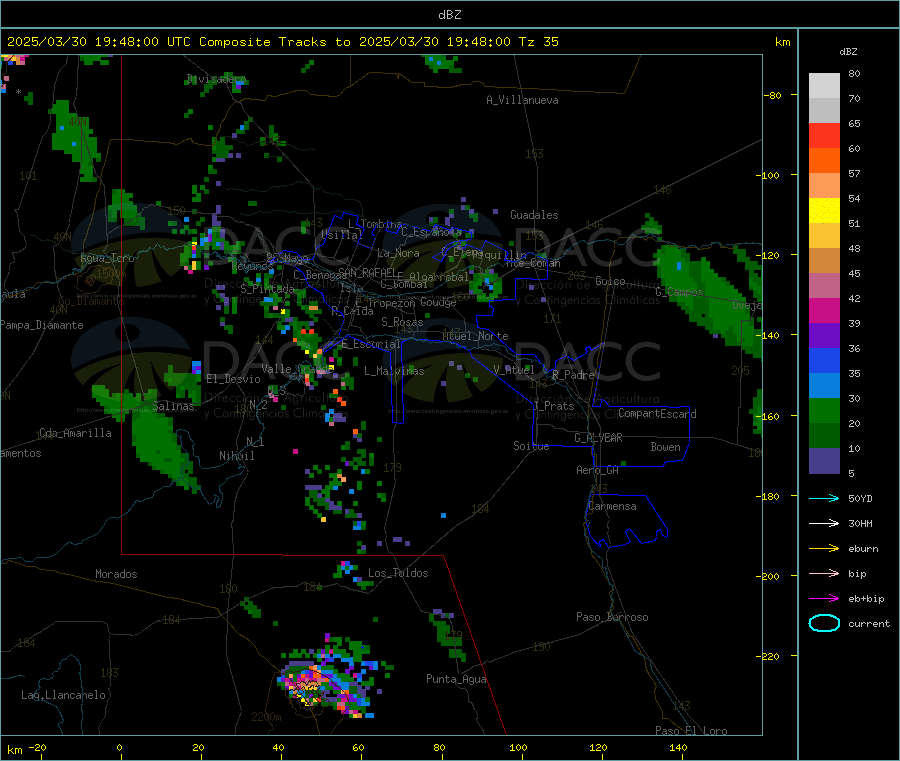This screenshot has width=900, height=761.
Task: Click the 'Tz 35' value in header
Action: point(538,42)
